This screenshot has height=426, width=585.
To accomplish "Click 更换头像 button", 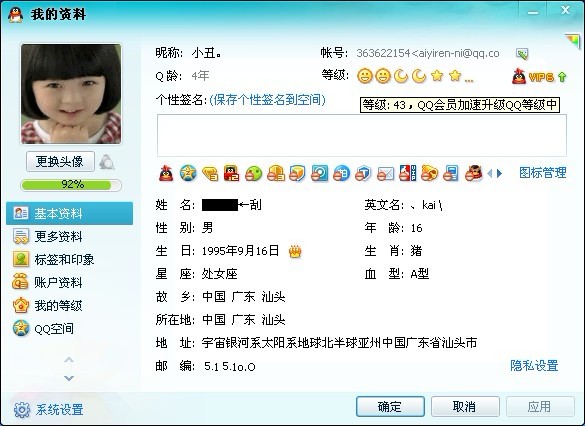I will coord(60,162).
